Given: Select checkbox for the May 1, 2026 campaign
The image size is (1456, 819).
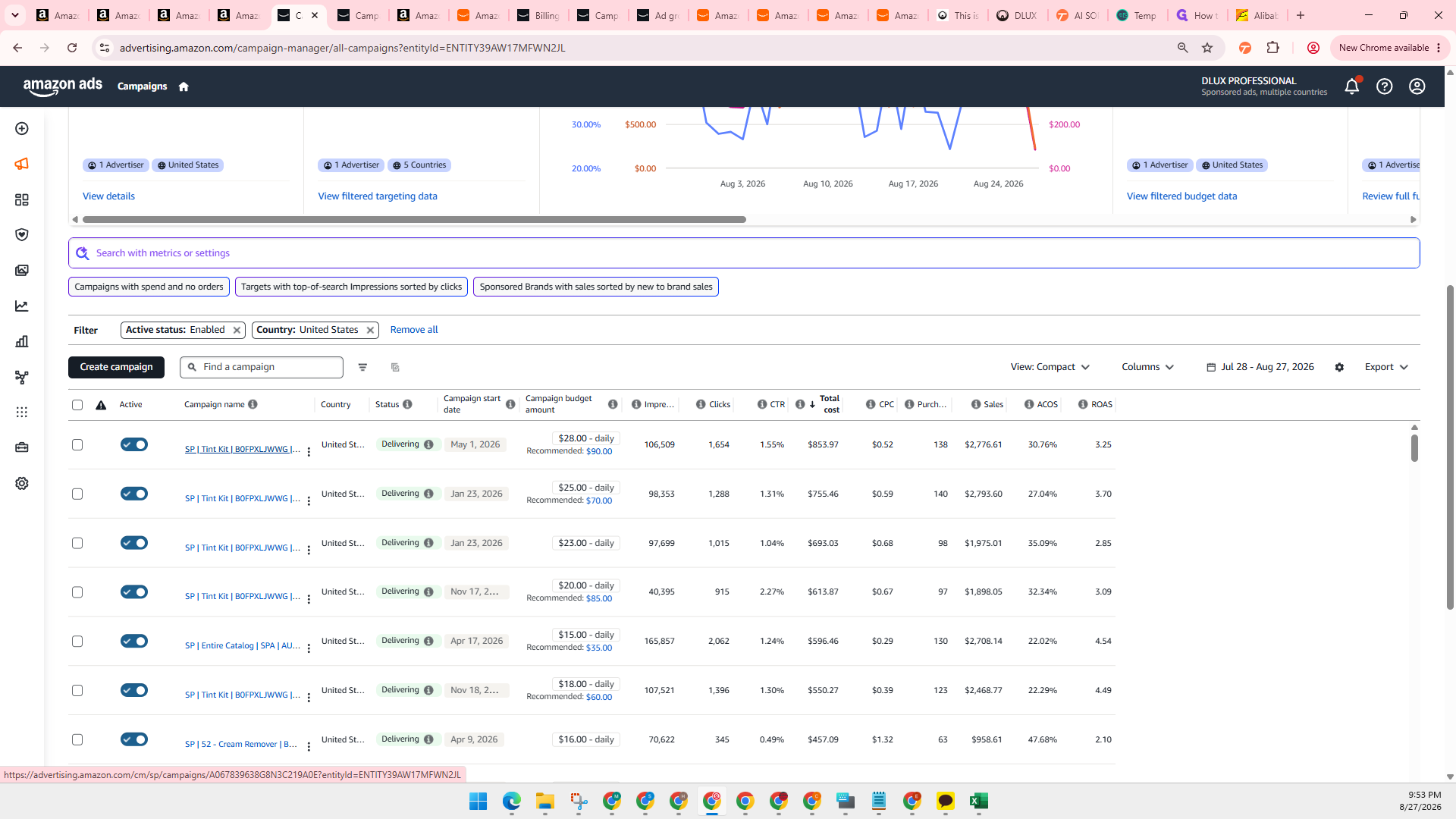Looking at the screenshot, I should (x=77, y=445).
